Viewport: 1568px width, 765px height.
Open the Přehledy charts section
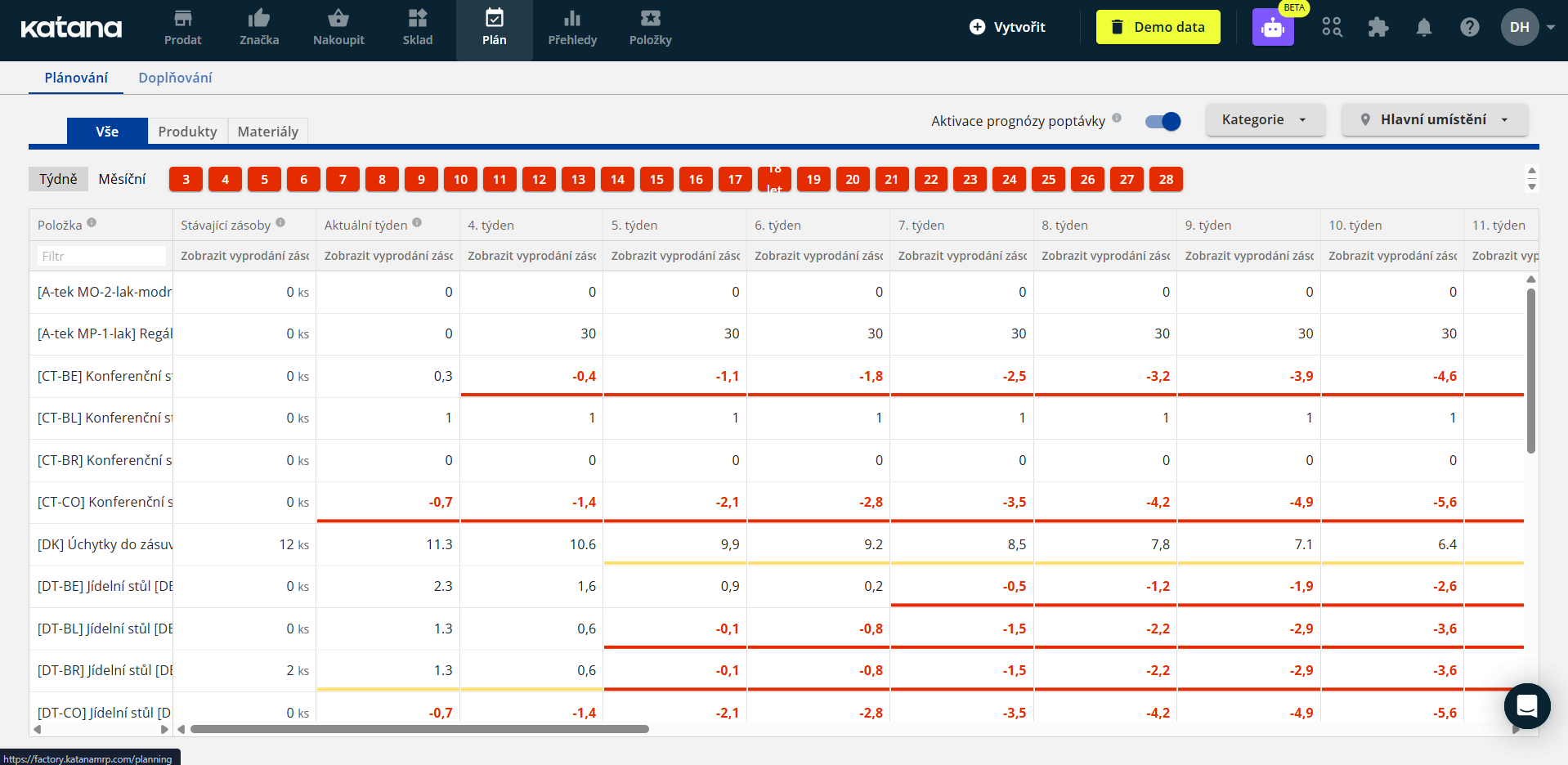tap(572, 28)
